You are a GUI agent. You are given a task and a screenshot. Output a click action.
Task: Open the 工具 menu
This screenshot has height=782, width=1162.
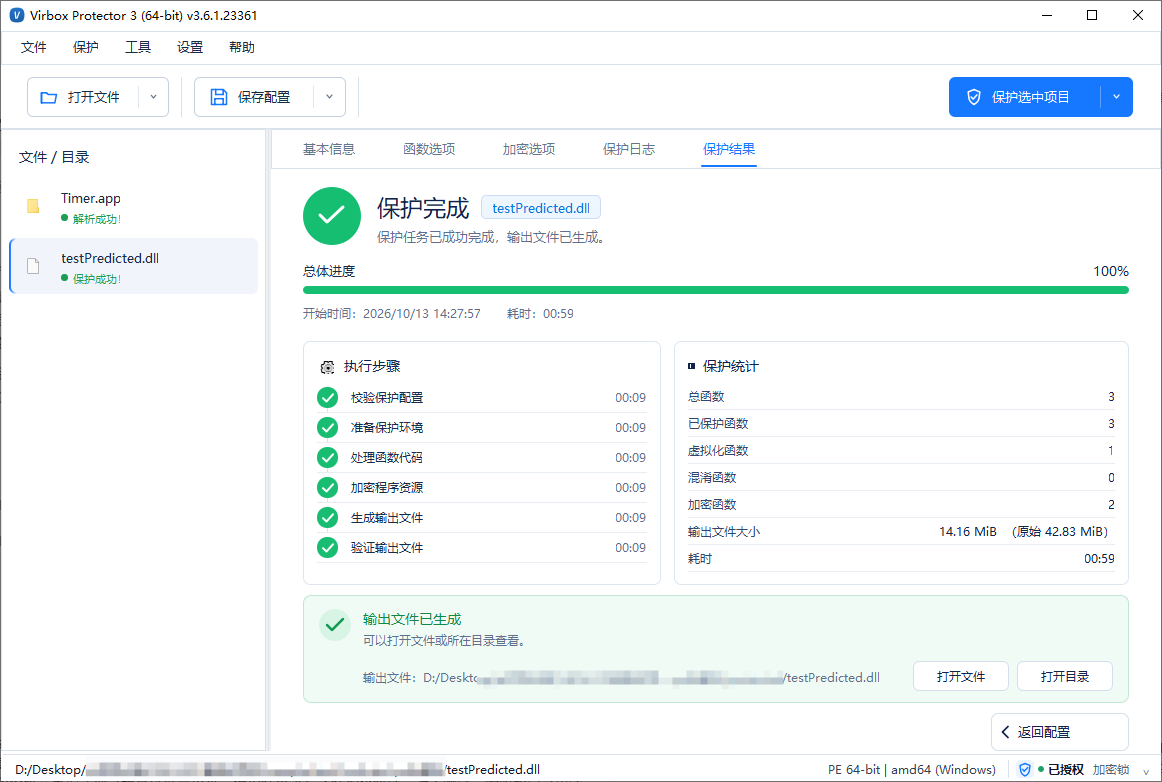(138, 47)
